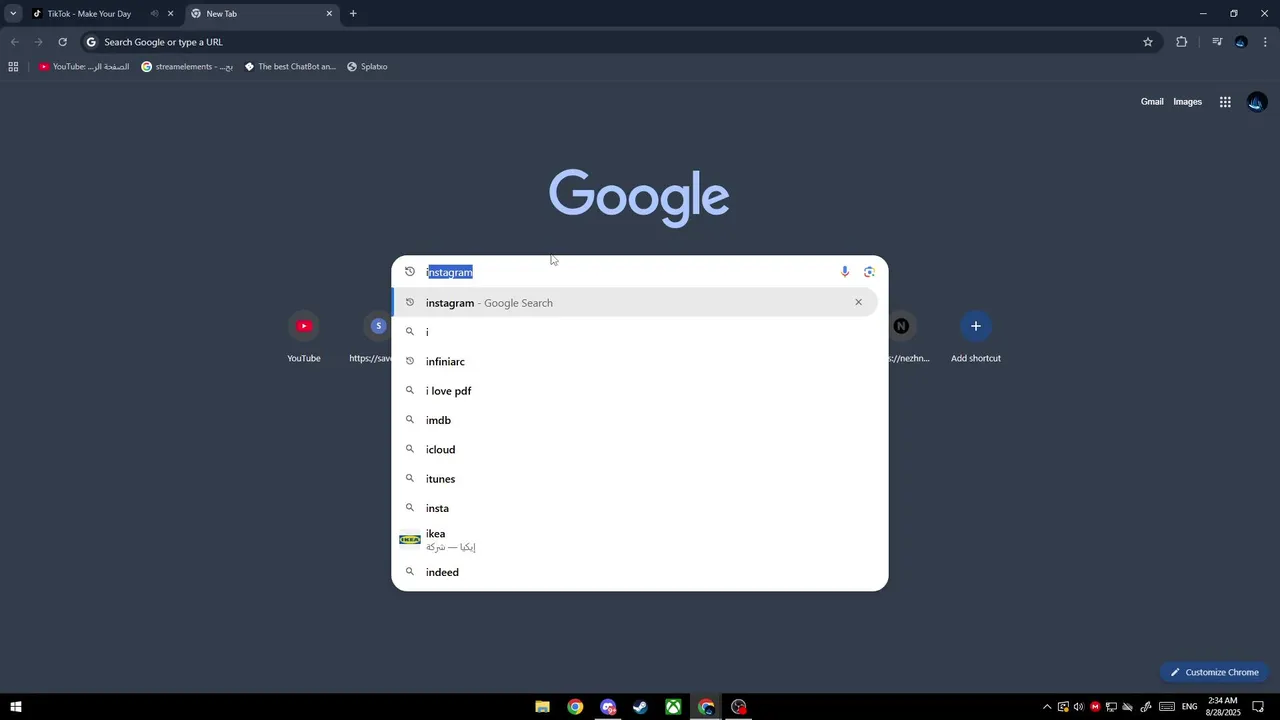Start voice search with microphone icon
Image resolution: width=1280 pixels, height=720 pixels.
[x=845, y=272]
